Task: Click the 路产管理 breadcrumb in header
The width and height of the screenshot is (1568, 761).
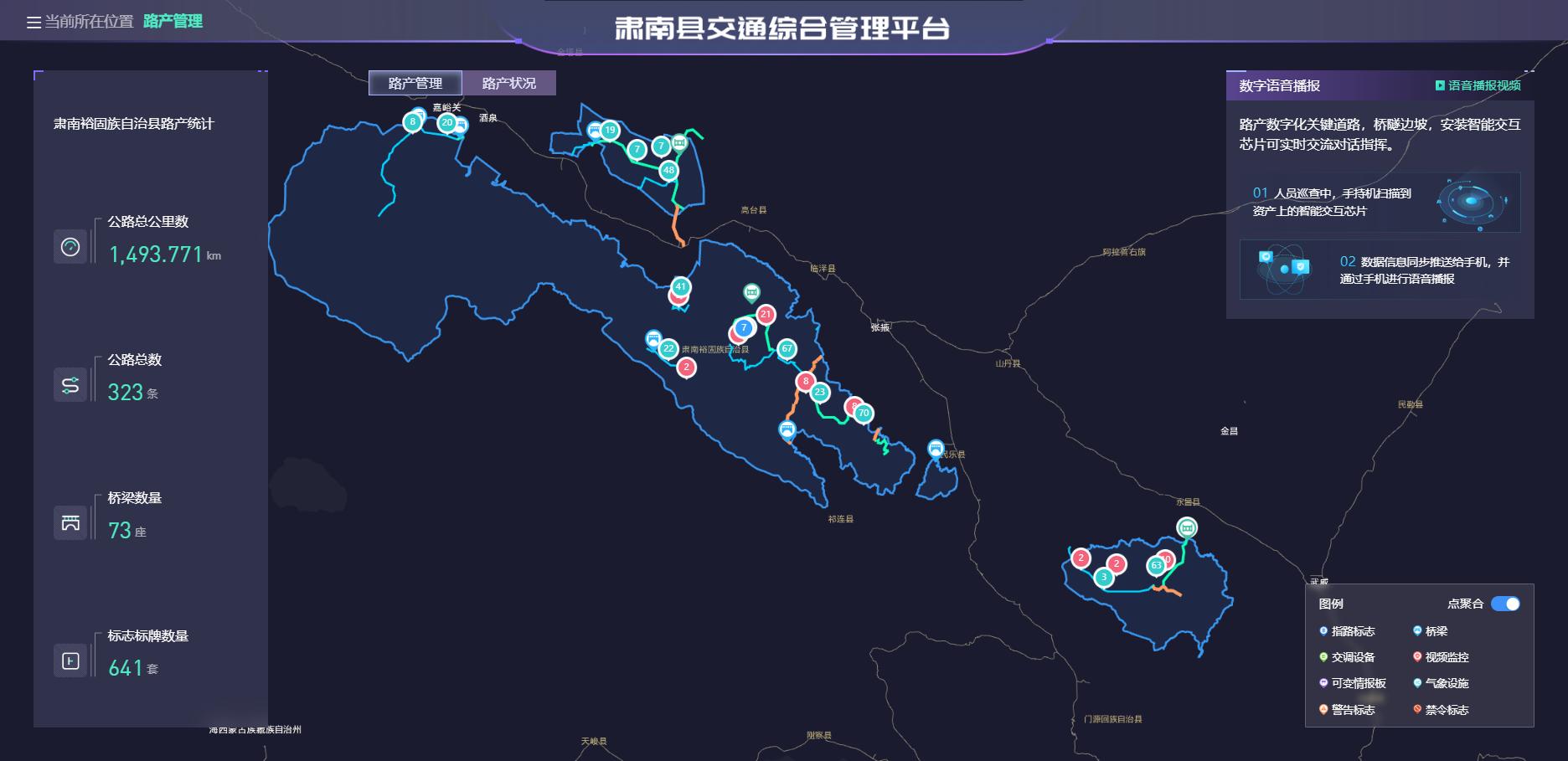Action: click(173, 22)
